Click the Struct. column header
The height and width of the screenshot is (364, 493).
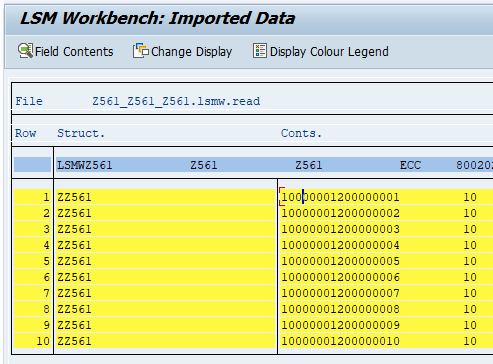pos(81,133)
